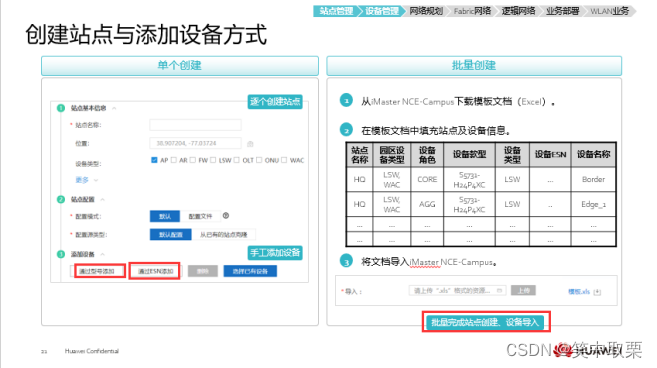This screenshot has width=657, height=368.
Task: Select the 配置文件 configuration mode button
Action: [200, 216]
